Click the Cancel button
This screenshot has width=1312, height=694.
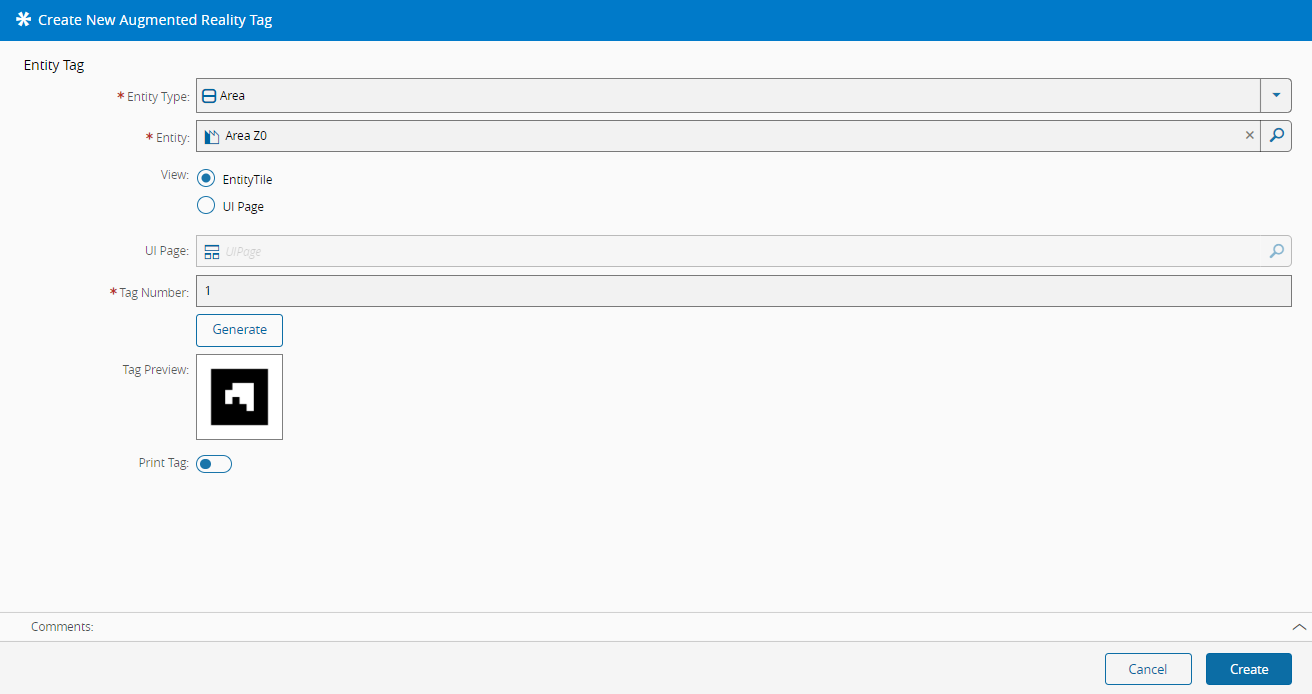pos(1148,669)
